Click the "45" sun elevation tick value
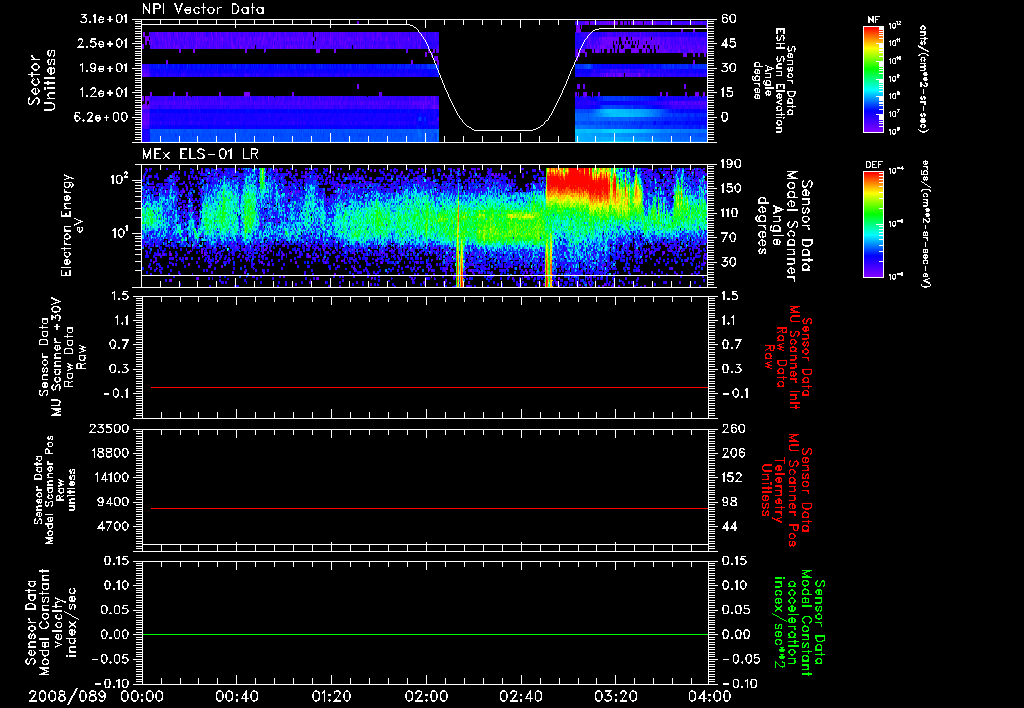The image size is (1024, 708). (x=729, y=43)
